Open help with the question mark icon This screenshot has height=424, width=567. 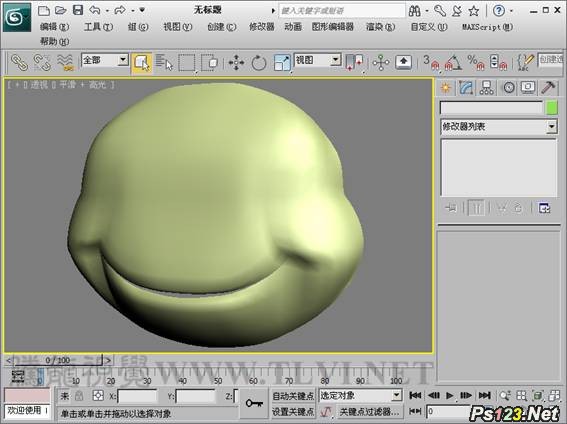pos(499,11)
